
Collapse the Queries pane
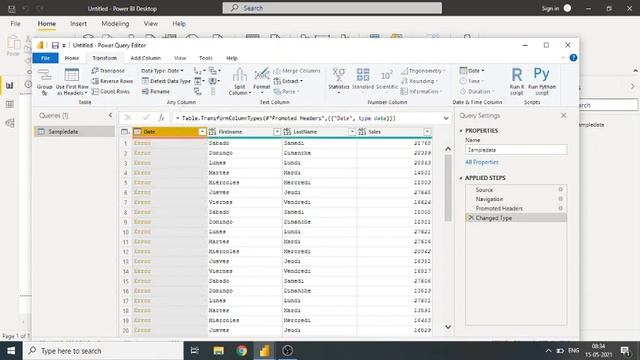coord(110,116)
